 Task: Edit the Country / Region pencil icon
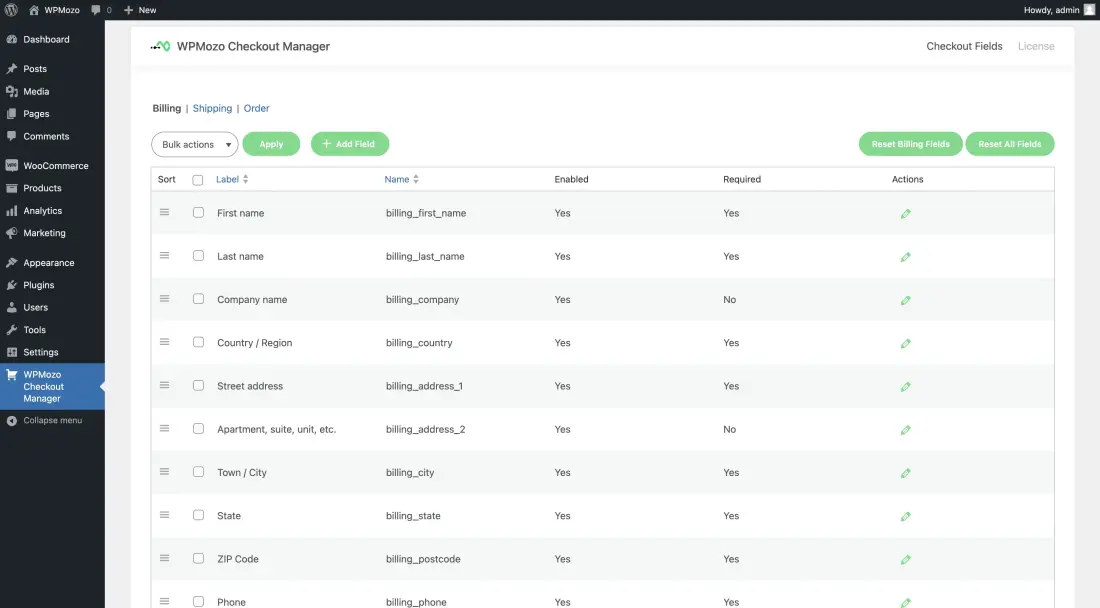pos(906,344)
